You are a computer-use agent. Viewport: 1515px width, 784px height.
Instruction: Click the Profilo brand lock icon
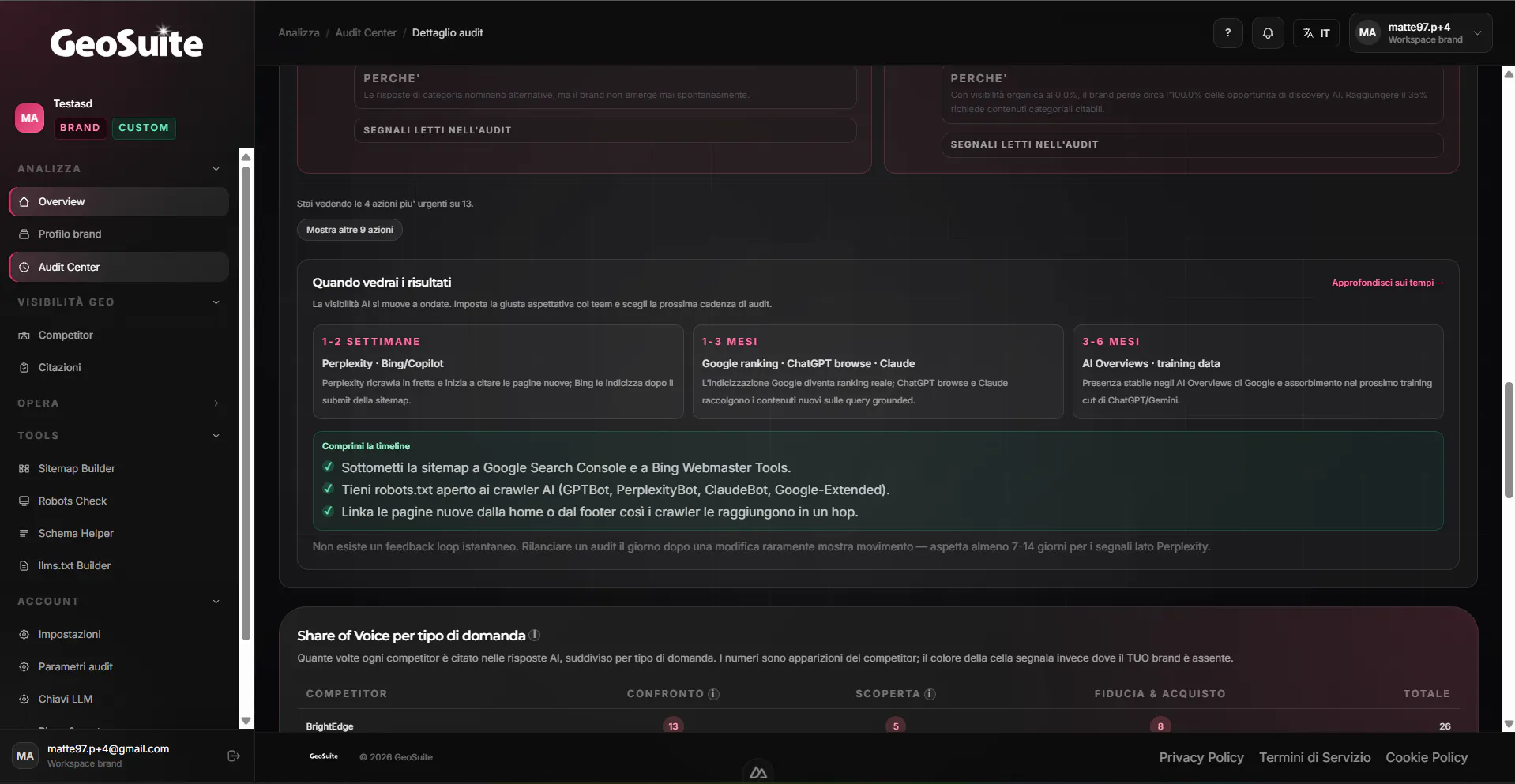coord(24,234)
